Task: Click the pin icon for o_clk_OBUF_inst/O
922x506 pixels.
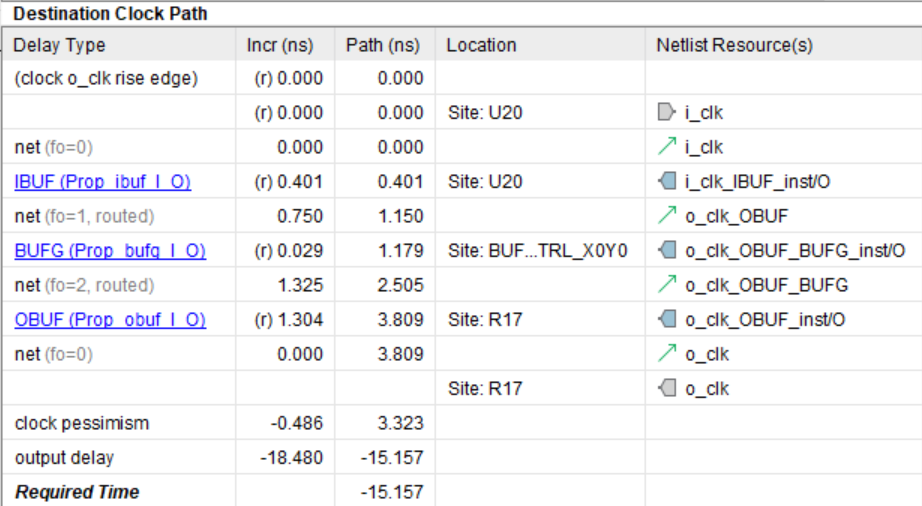Action: (x=666, y=319)
